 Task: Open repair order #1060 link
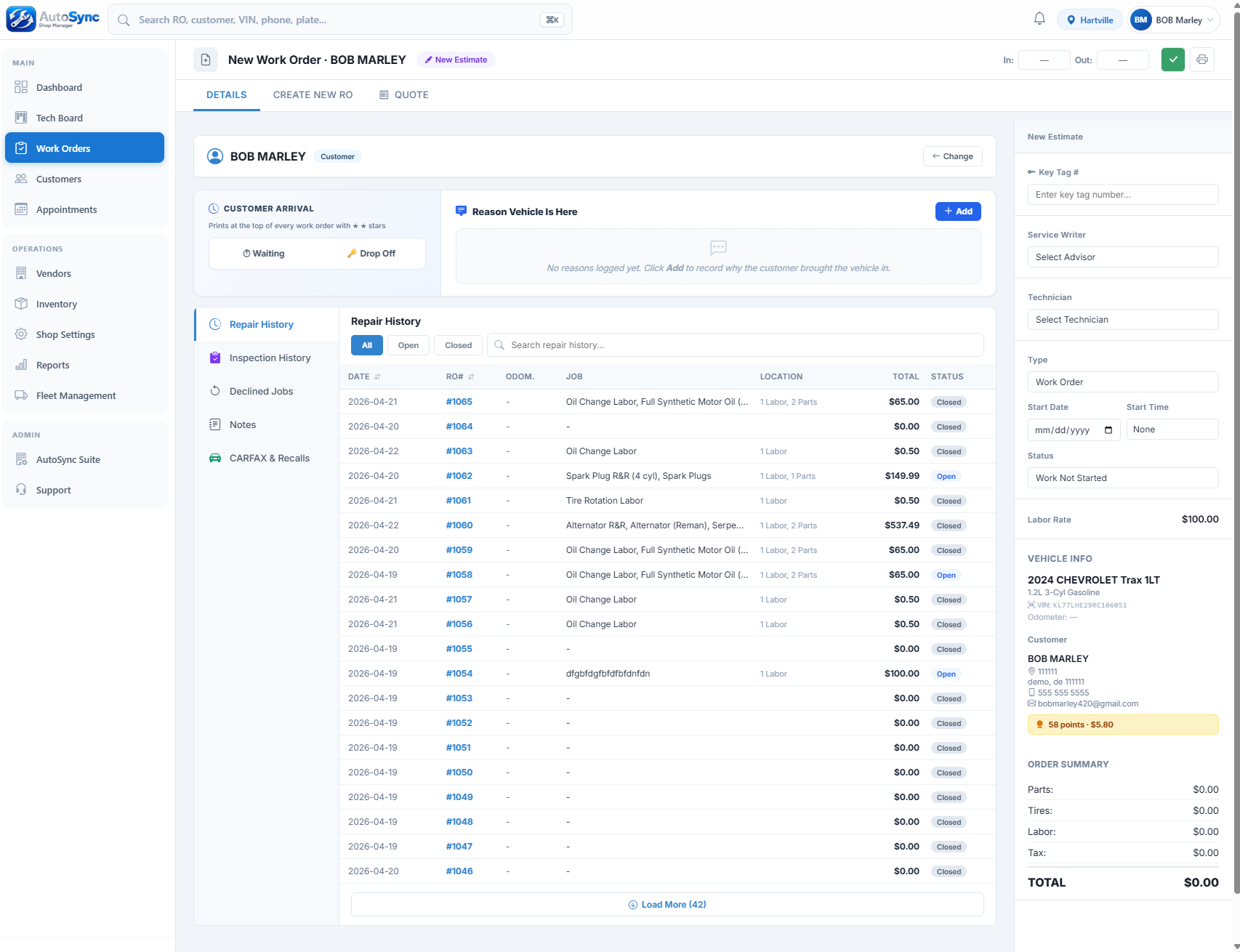459,525
